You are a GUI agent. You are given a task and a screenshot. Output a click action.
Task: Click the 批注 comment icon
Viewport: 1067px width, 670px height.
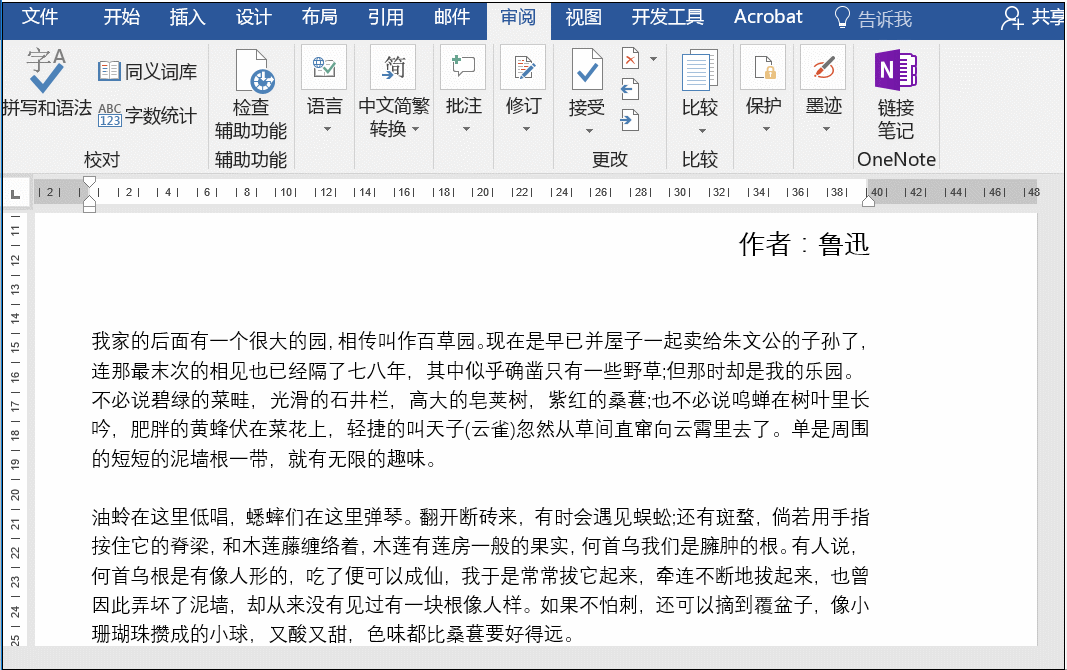coord(463,67)
